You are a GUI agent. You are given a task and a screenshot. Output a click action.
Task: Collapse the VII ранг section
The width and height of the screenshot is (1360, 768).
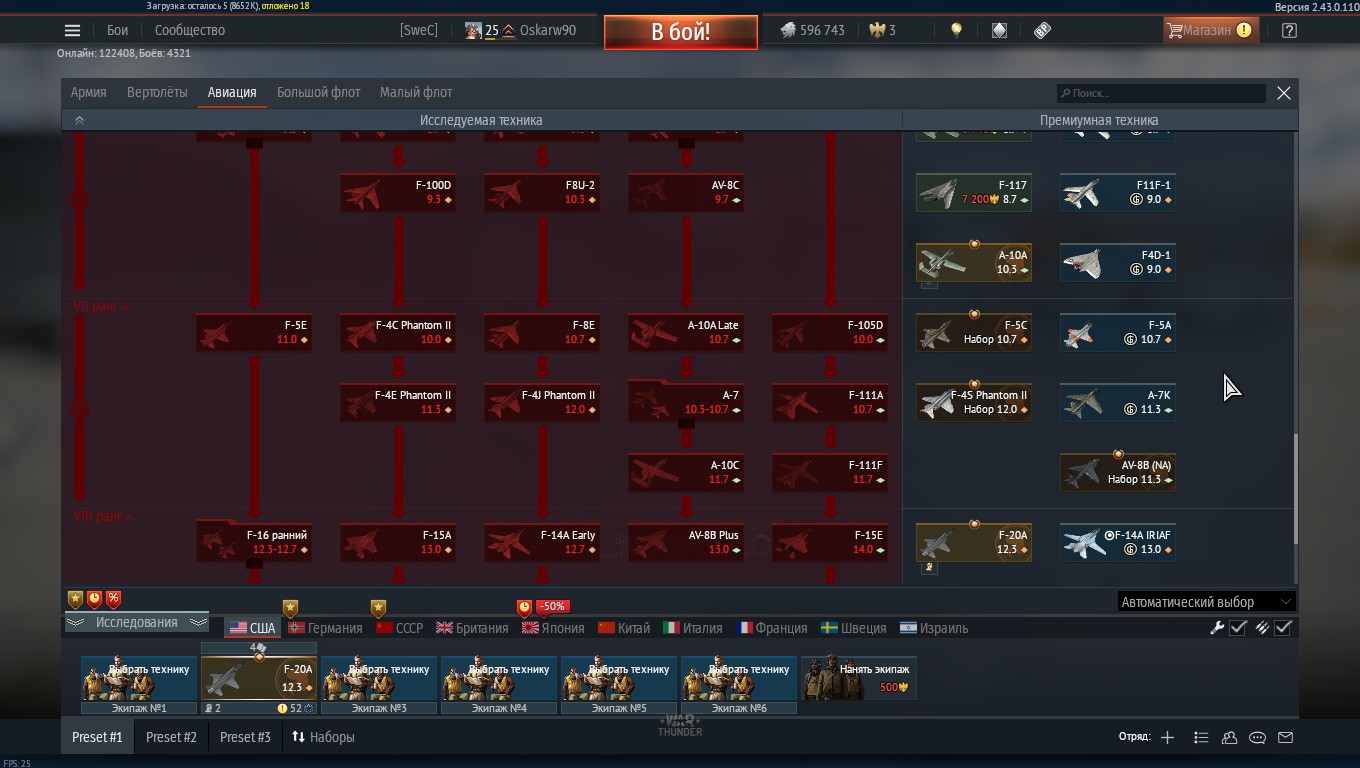102,307
